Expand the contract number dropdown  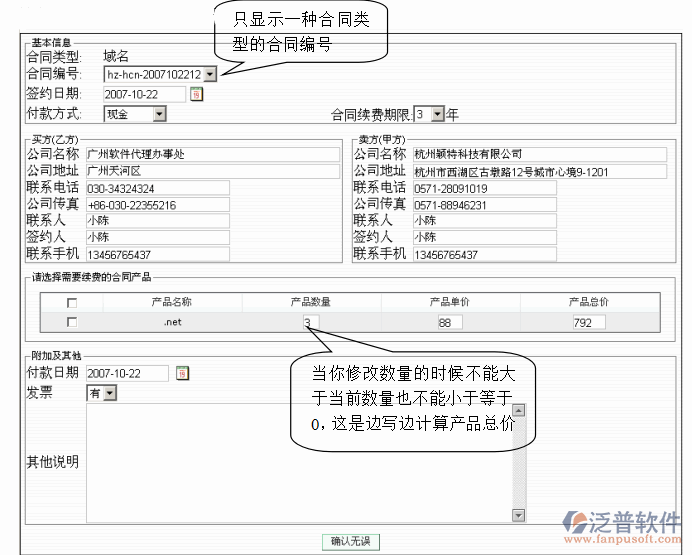click(210, 74)
